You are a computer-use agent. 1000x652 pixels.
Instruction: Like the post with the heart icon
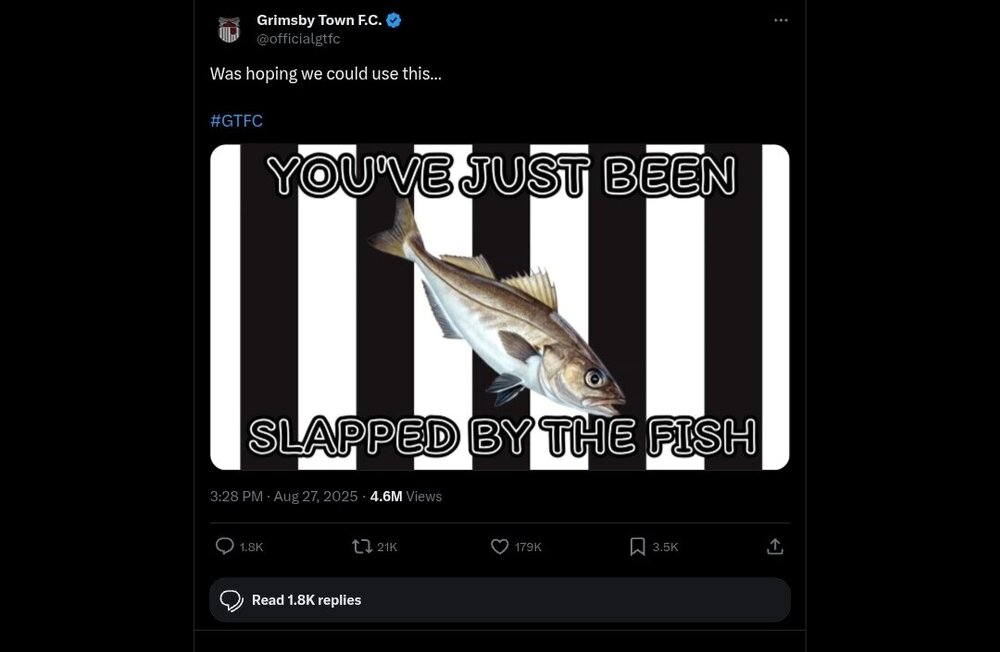[x=500, y=546]
